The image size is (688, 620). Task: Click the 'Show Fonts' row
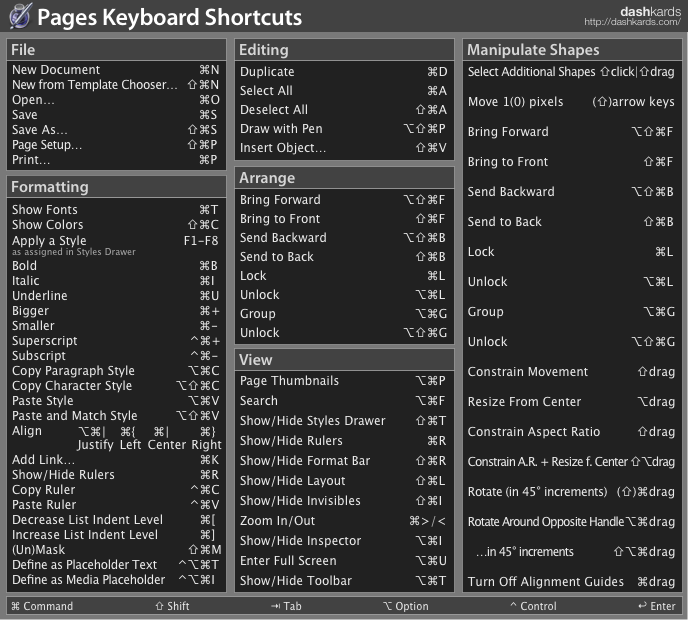tap(116, 210)
